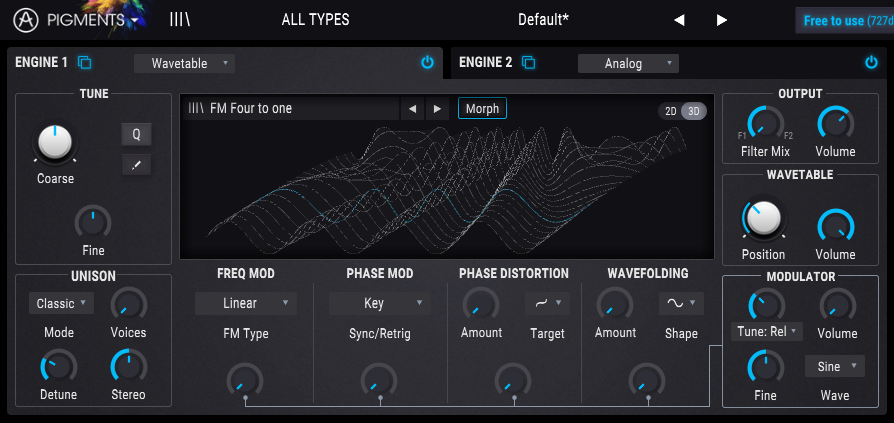Switch wavetable view to 3D
The image size is (894, 423).
tap(694, 111)
